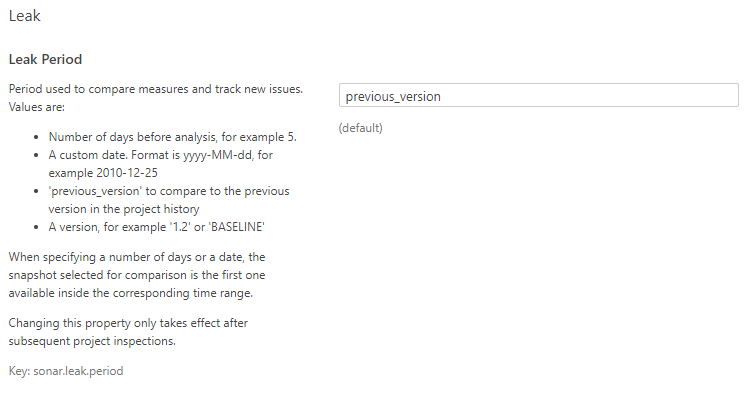Click 'version in the project history' text

tap(124, 209)
